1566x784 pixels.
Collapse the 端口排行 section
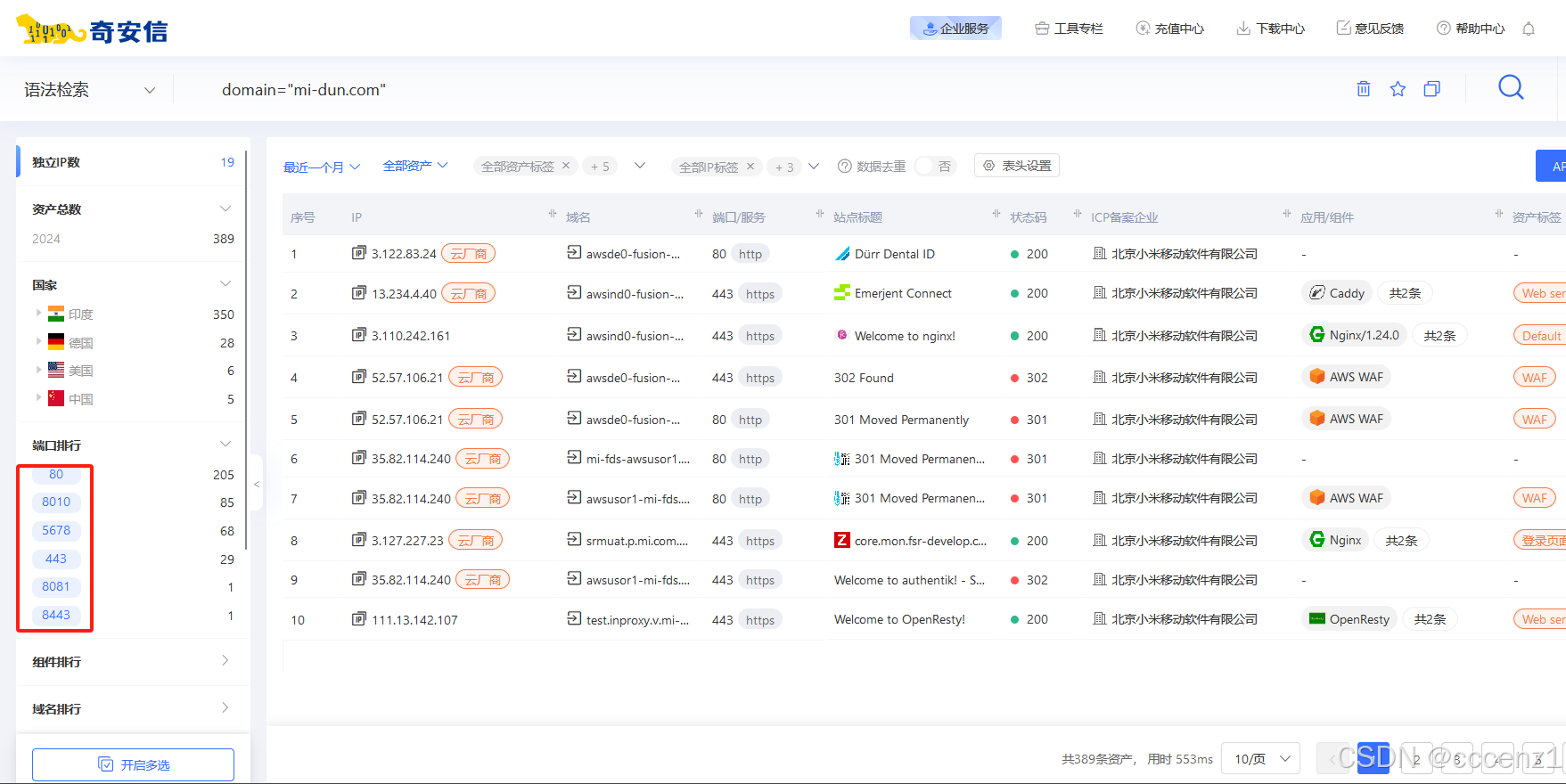[225, 445]
